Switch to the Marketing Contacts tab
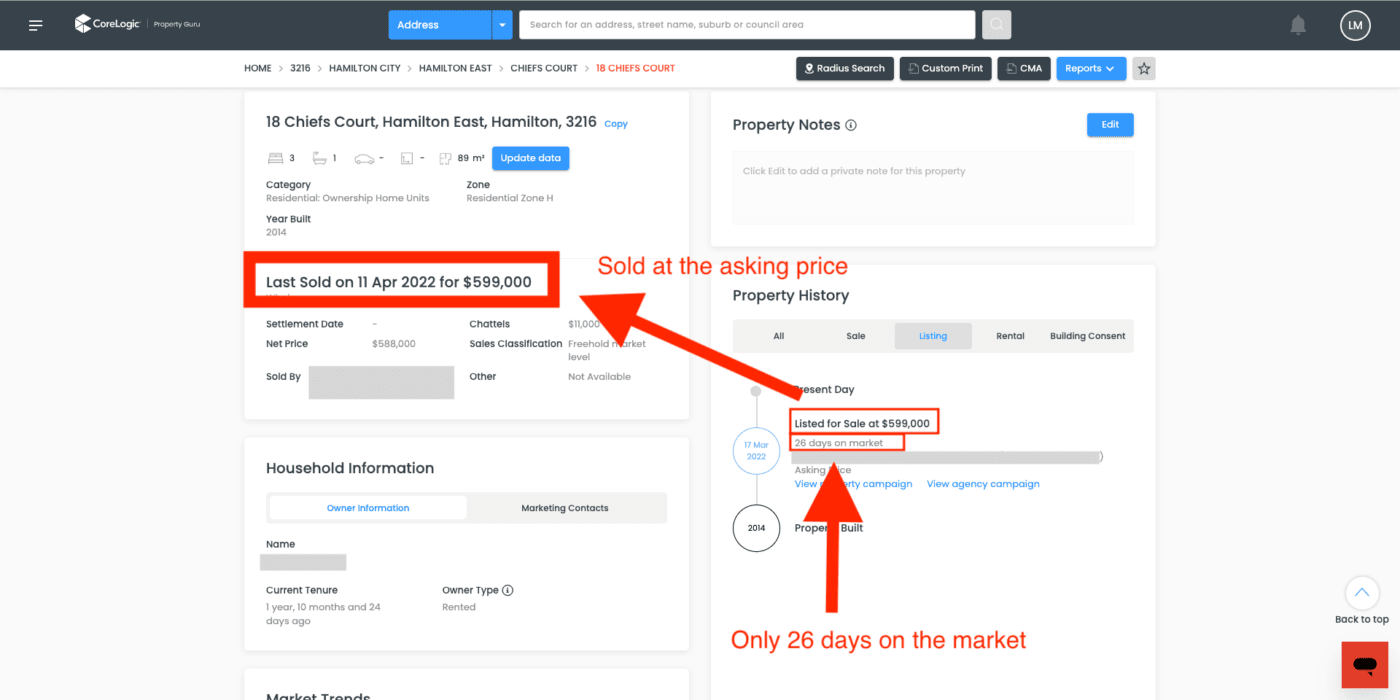This screenshot has width=1400, height=700. click(565, 508)
